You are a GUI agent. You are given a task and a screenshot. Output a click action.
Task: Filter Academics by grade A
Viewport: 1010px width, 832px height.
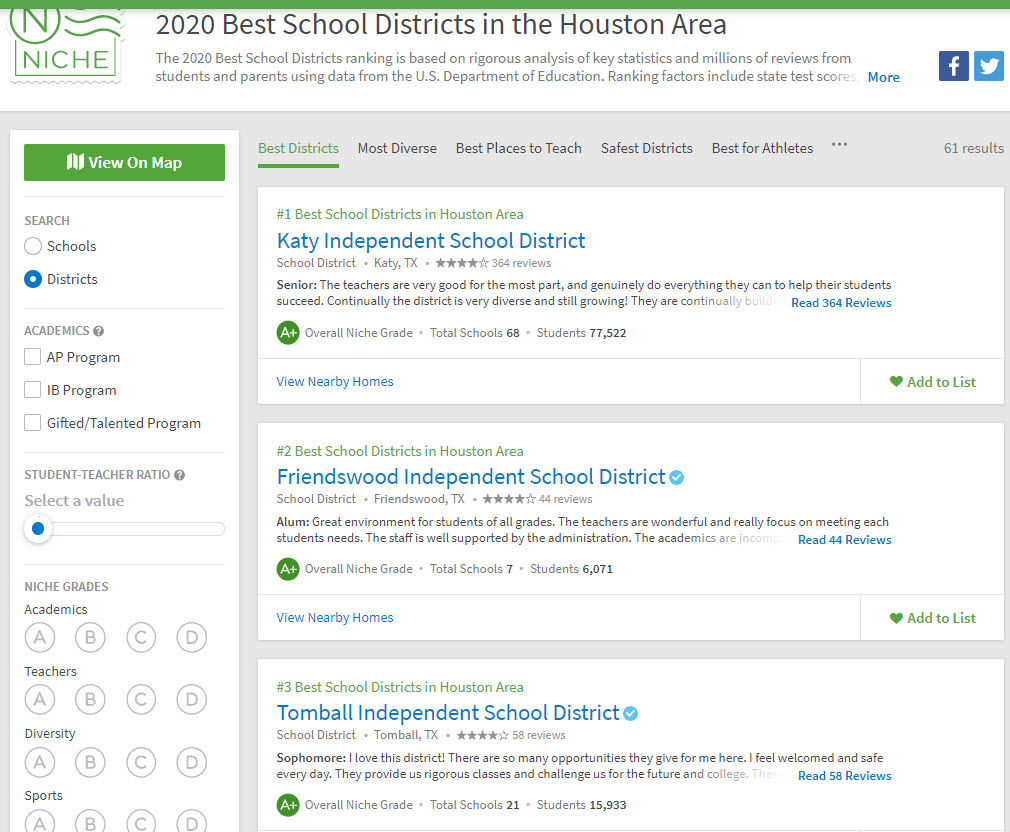(x=40, y=638)
